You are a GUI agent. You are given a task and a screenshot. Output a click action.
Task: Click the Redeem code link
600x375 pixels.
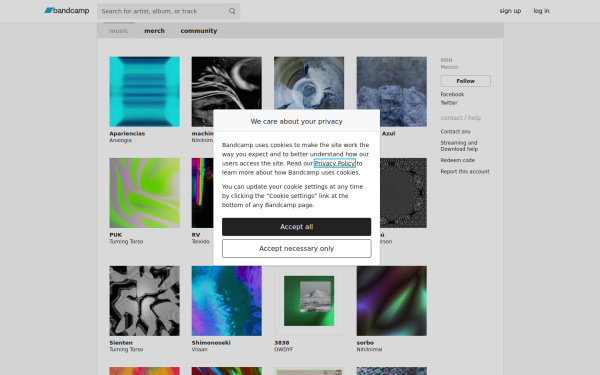(x=457, y=160)
